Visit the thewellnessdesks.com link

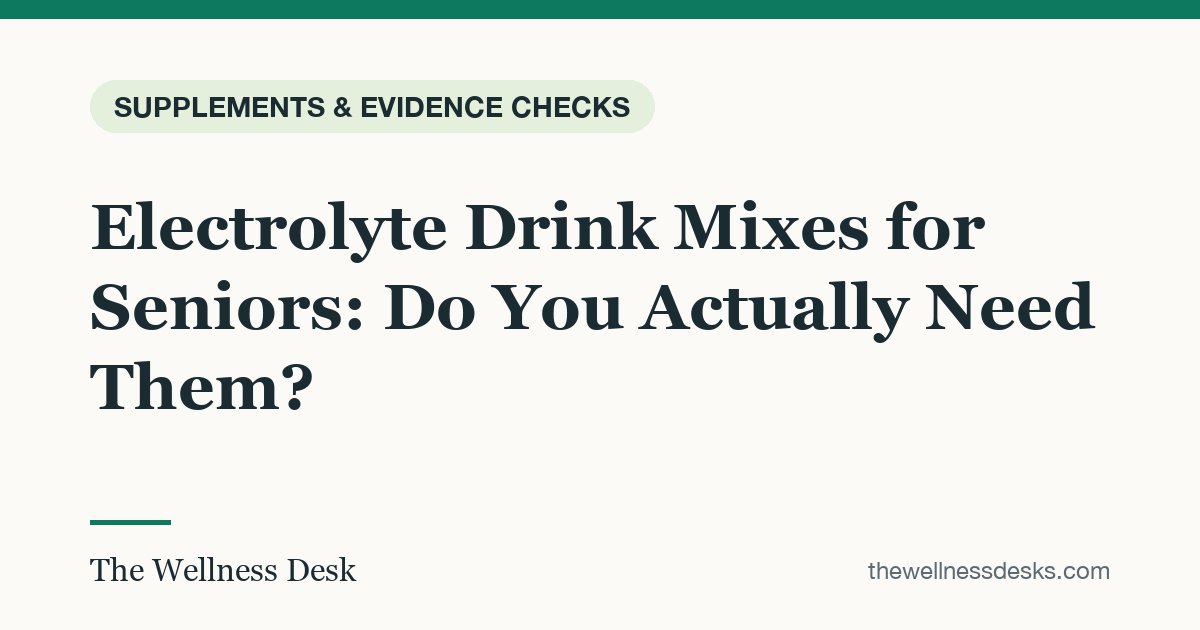tap(988, 571)
